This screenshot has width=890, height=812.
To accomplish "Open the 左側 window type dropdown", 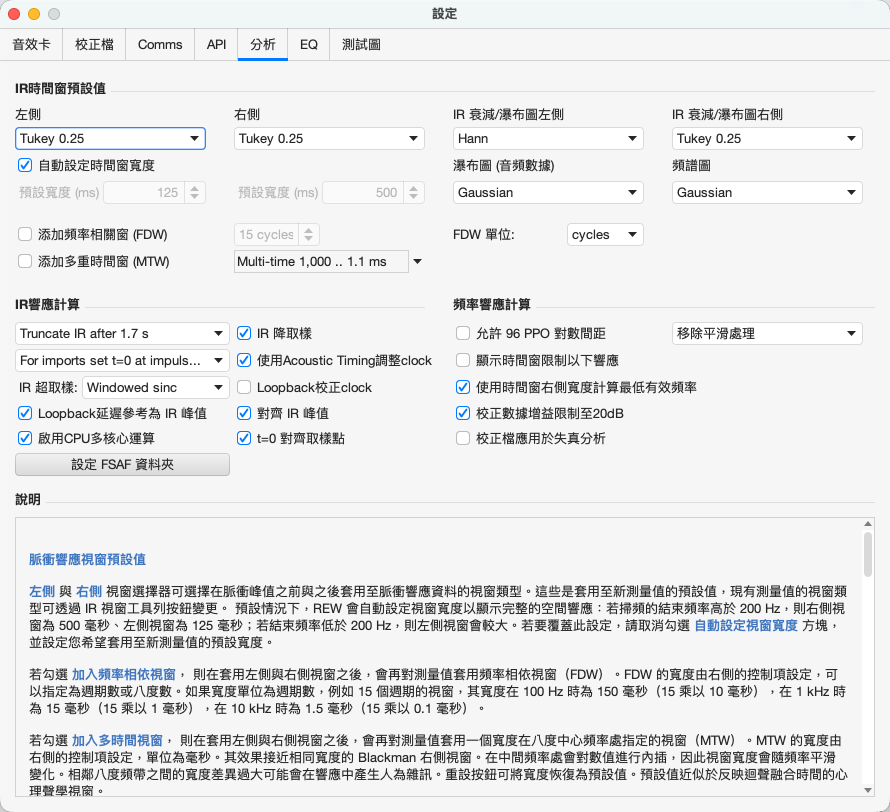I will click(x=110, y=138).
